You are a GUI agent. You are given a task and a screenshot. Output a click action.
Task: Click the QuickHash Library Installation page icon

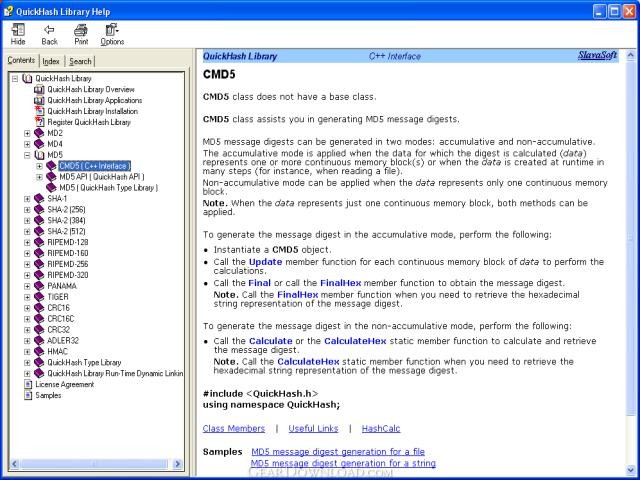(x=39, y=111)
